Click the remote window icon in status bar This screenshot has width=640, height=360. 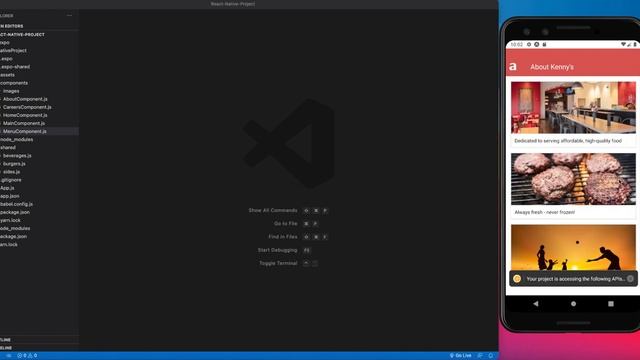(x=9, y=356)
